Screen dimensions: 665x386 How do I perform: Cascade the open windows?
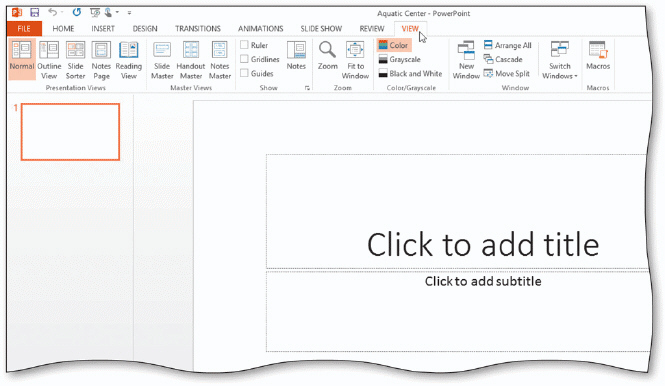[x=503, y=59]
